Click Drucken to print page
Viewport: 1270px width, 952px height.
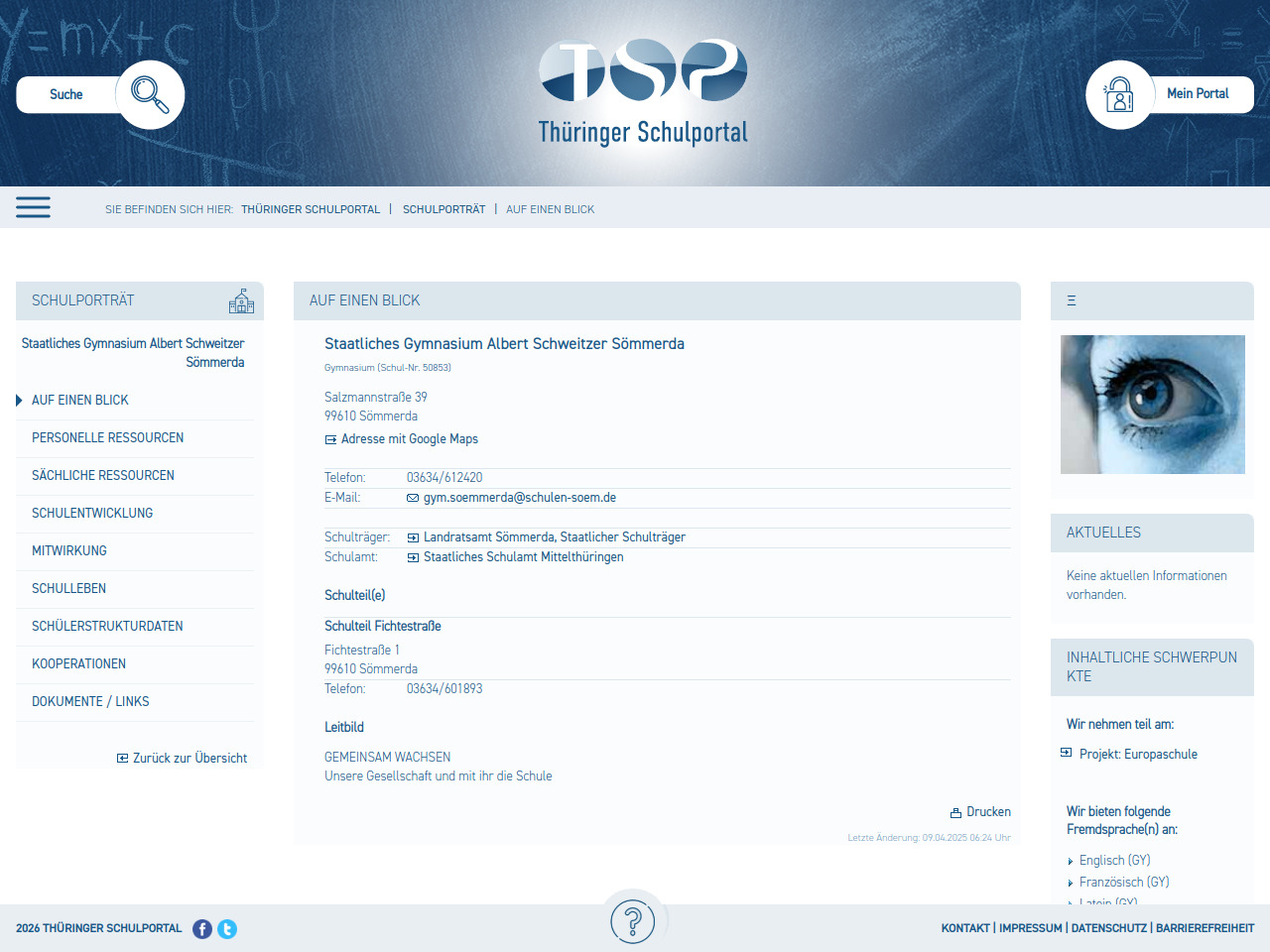coord(987,812)
